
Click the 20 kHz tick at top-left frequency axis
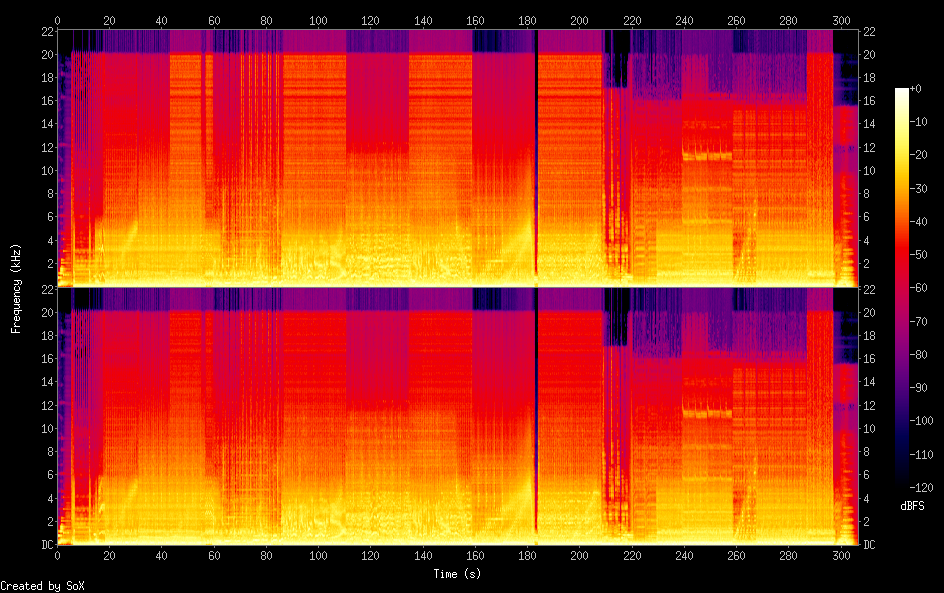pos(46,54)
